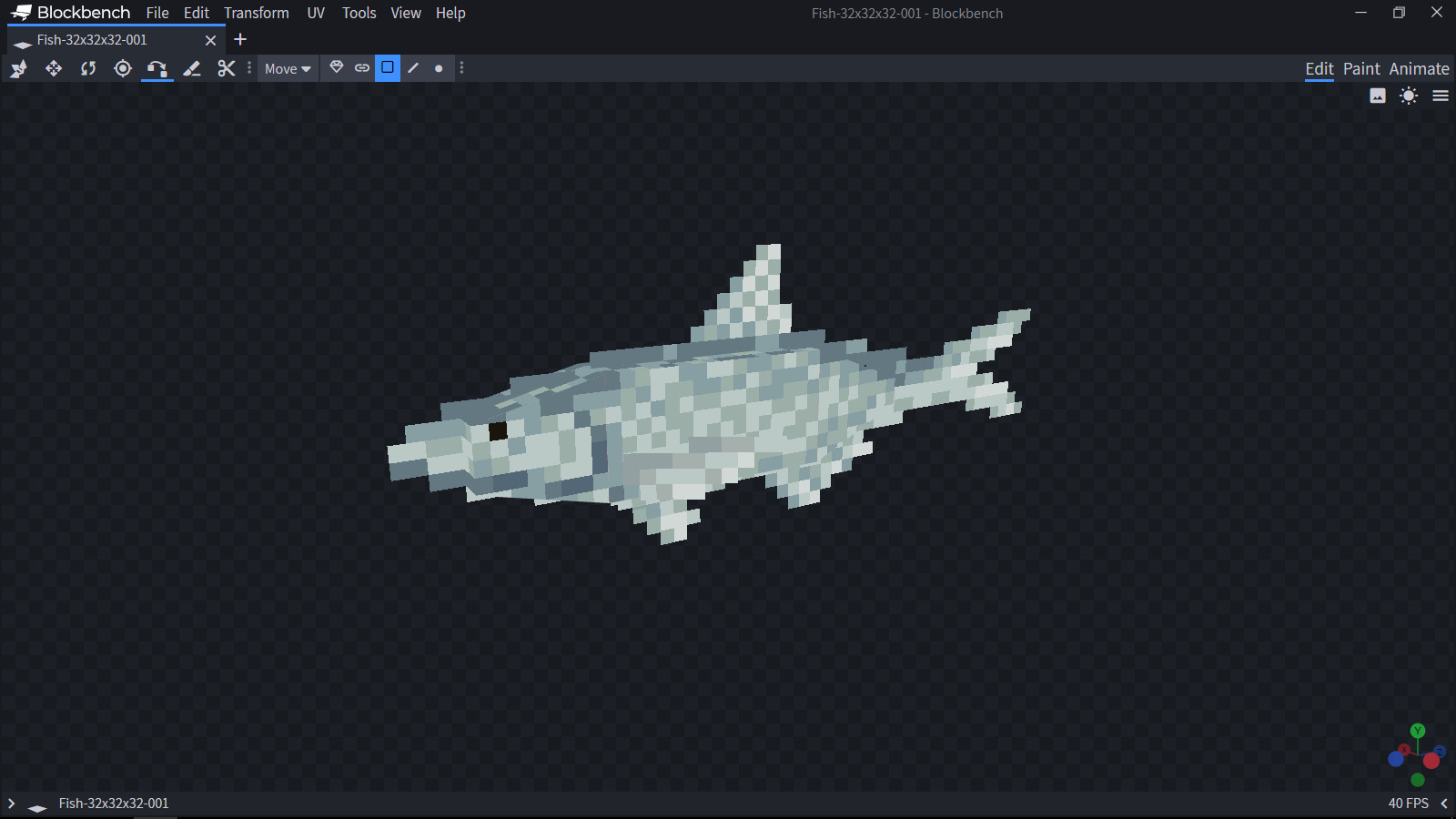Open the Tools menu
This screenshot has height=819, width=1456.
[359, 13]
